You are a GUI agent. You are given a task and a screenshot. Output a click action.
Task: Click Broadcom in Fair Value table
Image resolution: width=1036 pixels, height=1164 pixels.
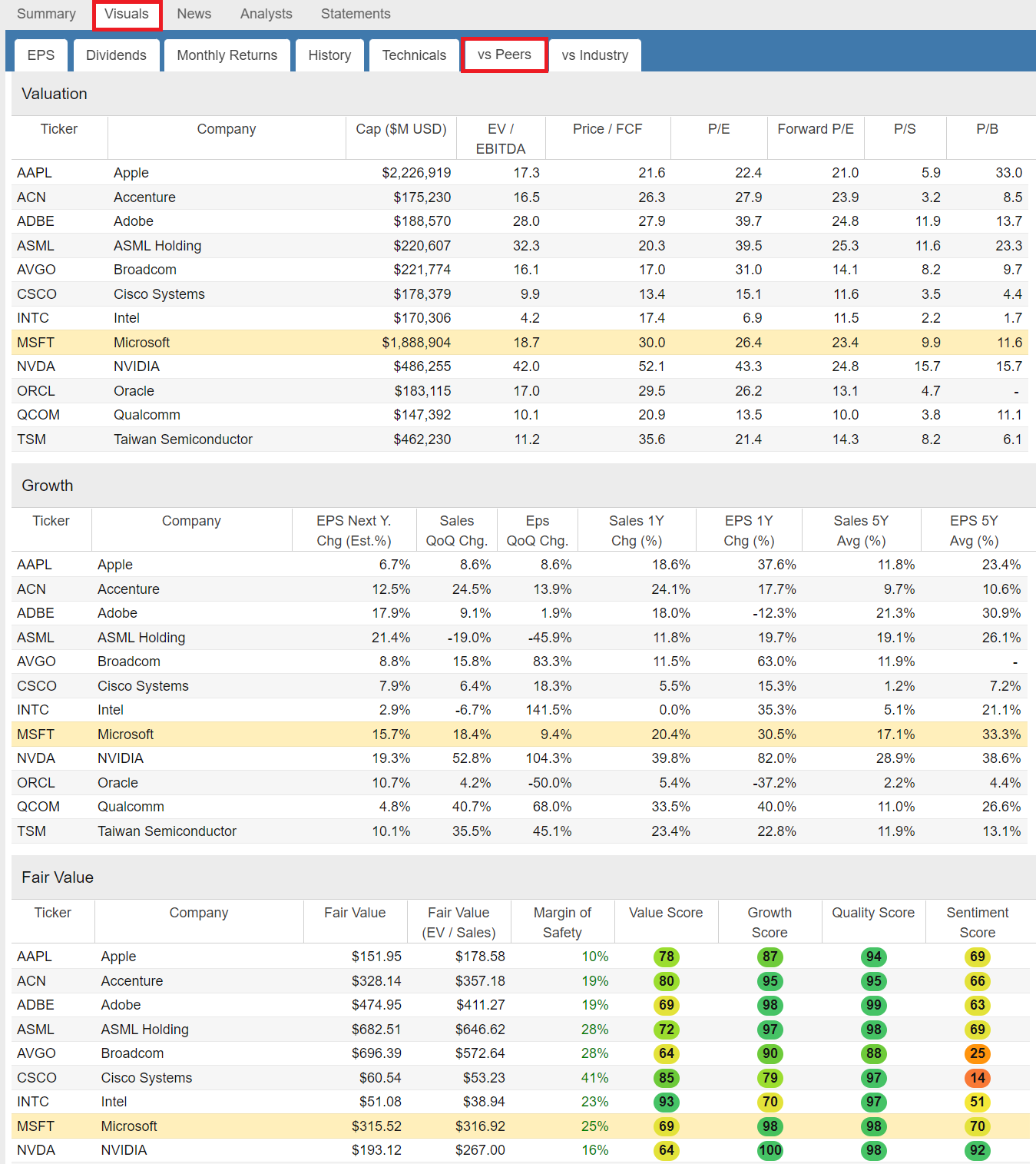tap(132, 1053)
